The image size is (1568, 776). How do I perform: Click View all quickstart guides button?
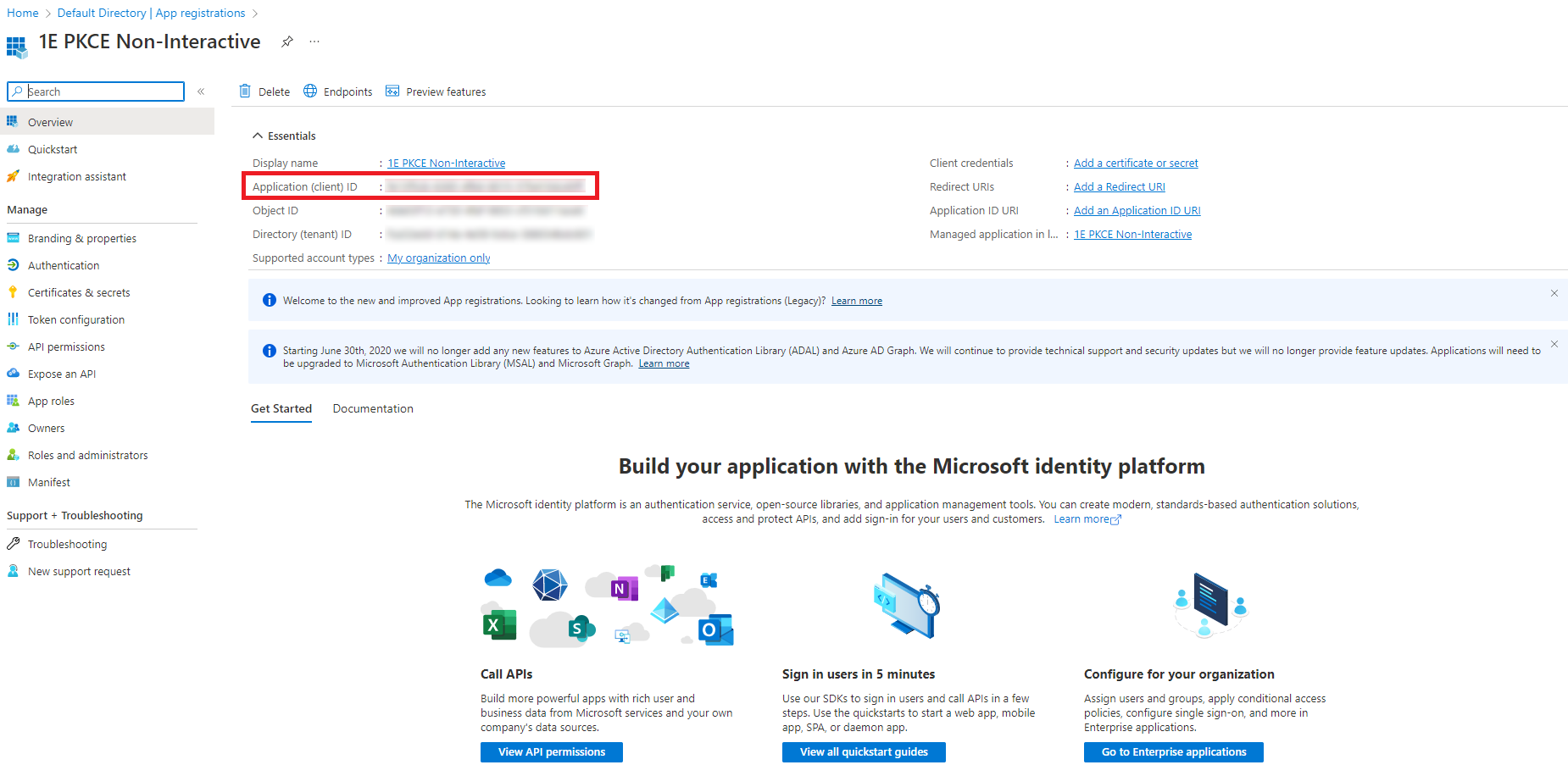click(x=864, y=752)
